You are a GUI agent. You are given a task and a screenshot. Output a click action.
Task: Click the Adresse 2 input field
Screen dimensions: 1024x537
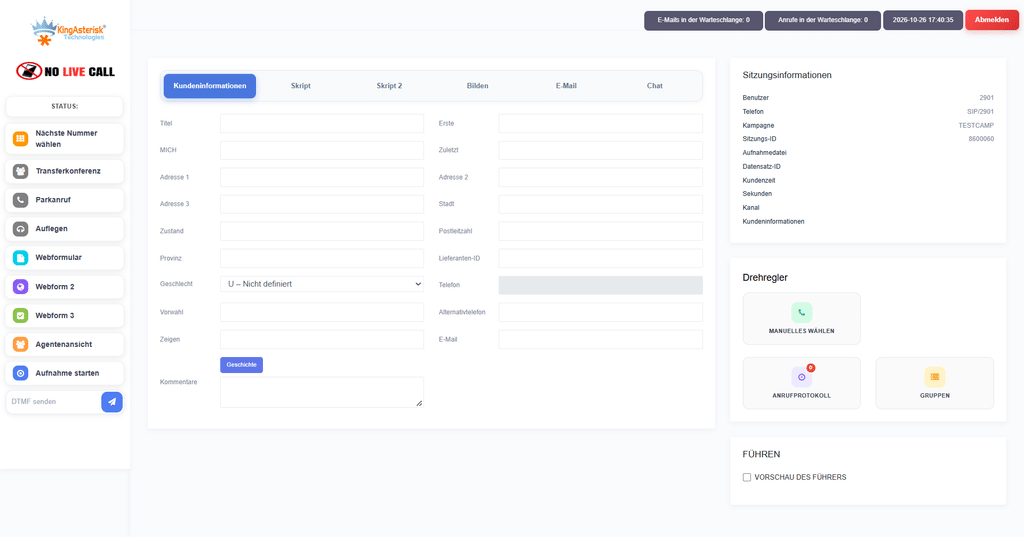coord(600,177)
